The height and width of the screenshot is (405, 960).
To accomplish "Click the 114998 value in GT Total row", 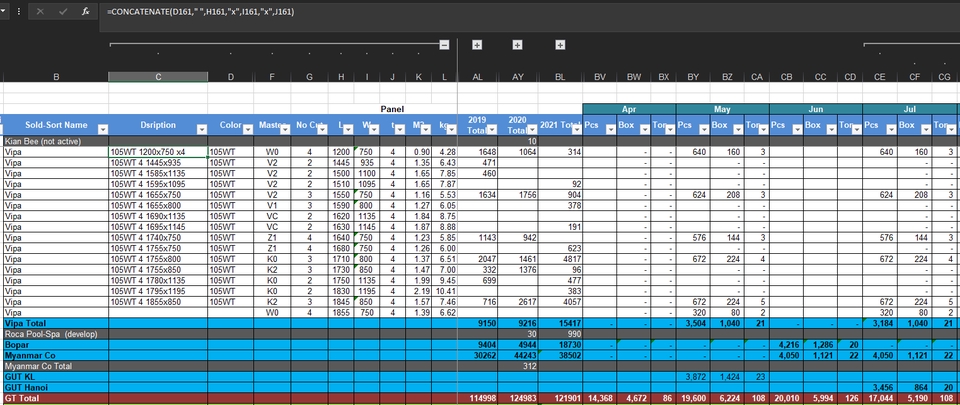I will [478, 398].
